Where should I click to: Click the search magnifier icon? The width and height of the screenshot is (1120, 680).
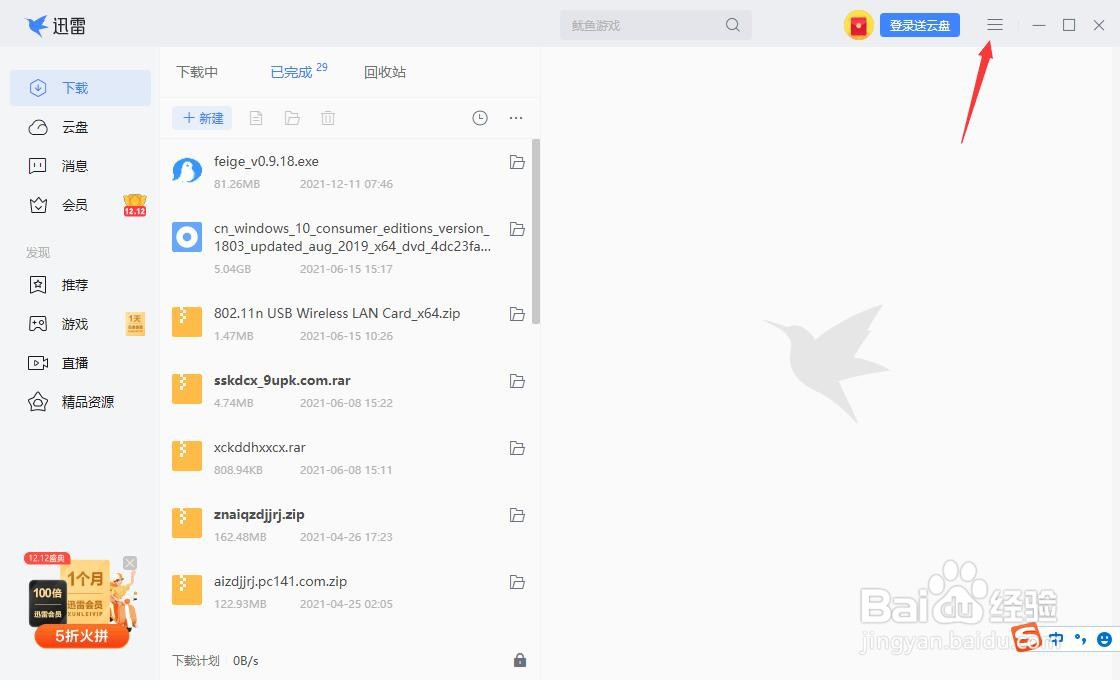pos(732,25)
